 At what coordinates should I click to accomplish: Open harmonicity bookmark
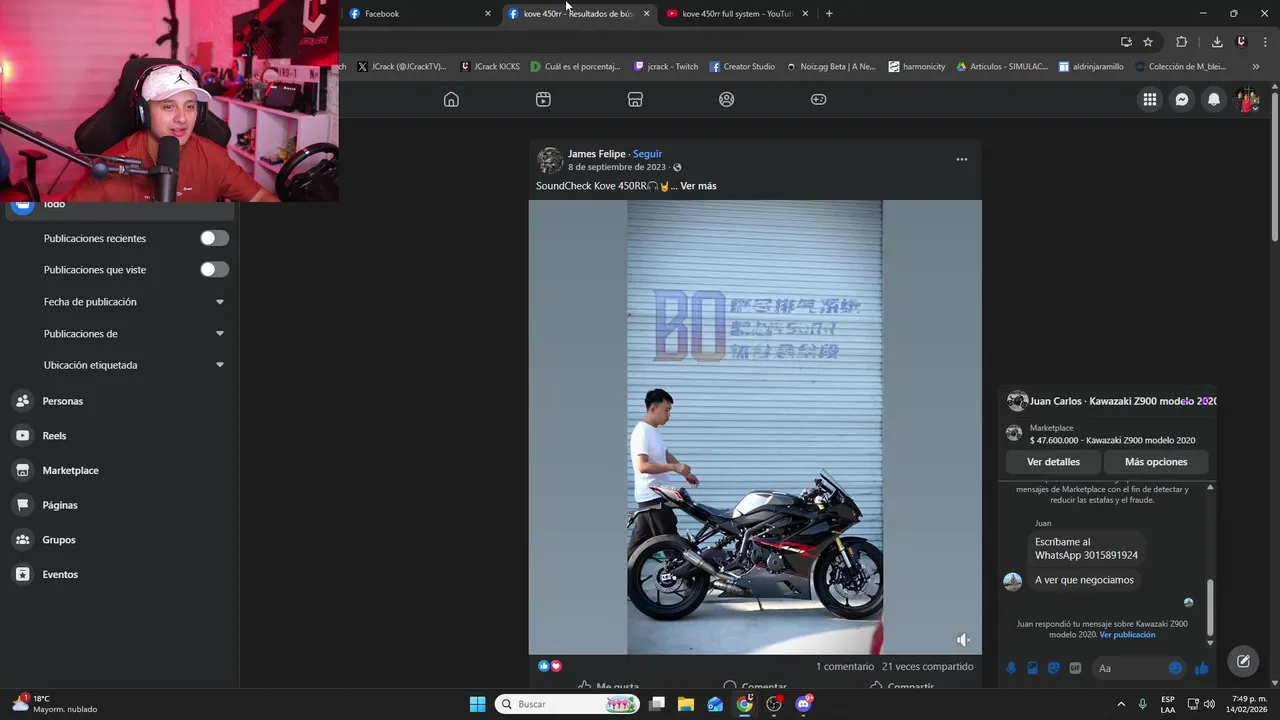(917, 67)
